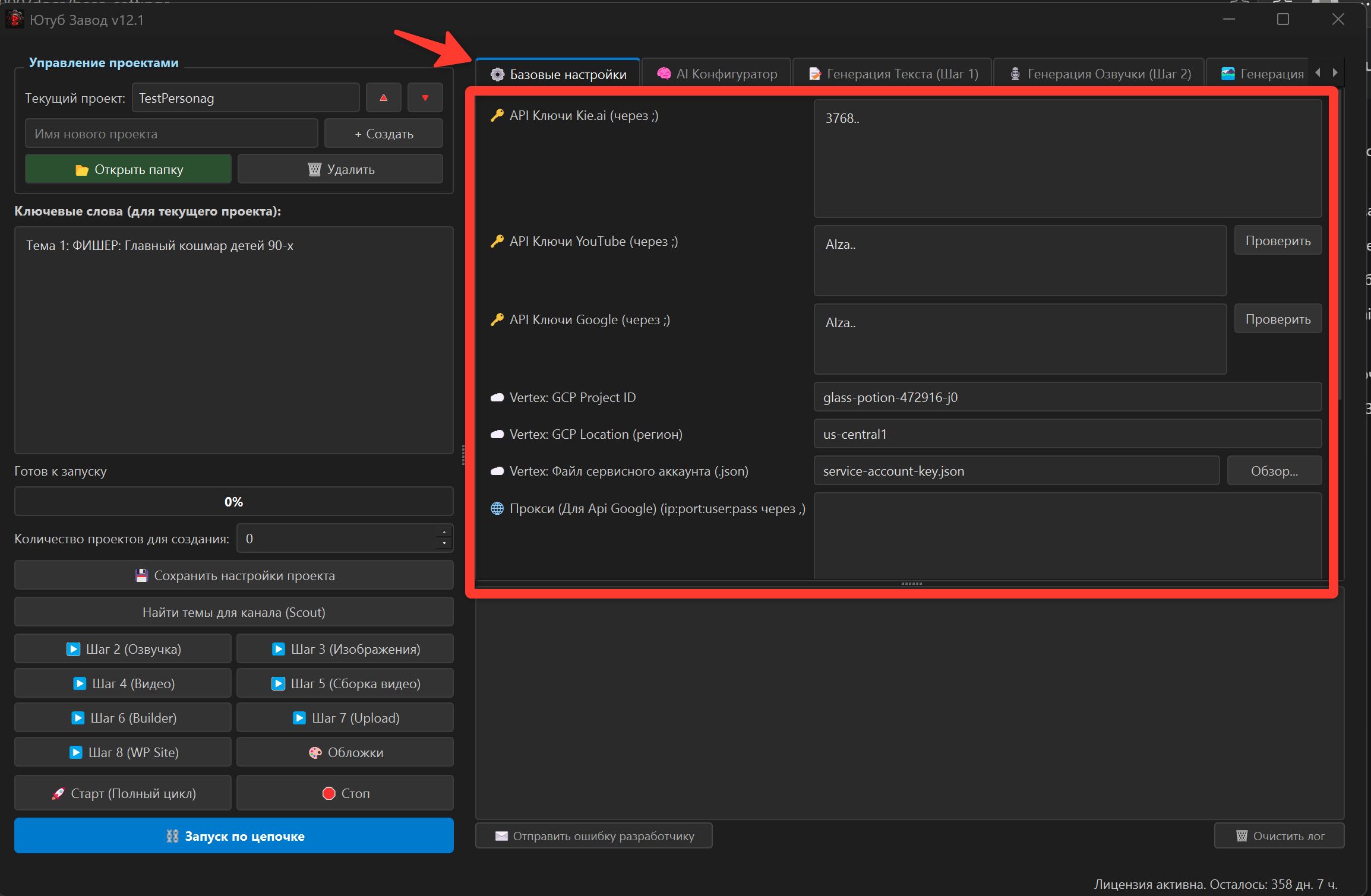Click the Удалить project button

coord(340,169)
